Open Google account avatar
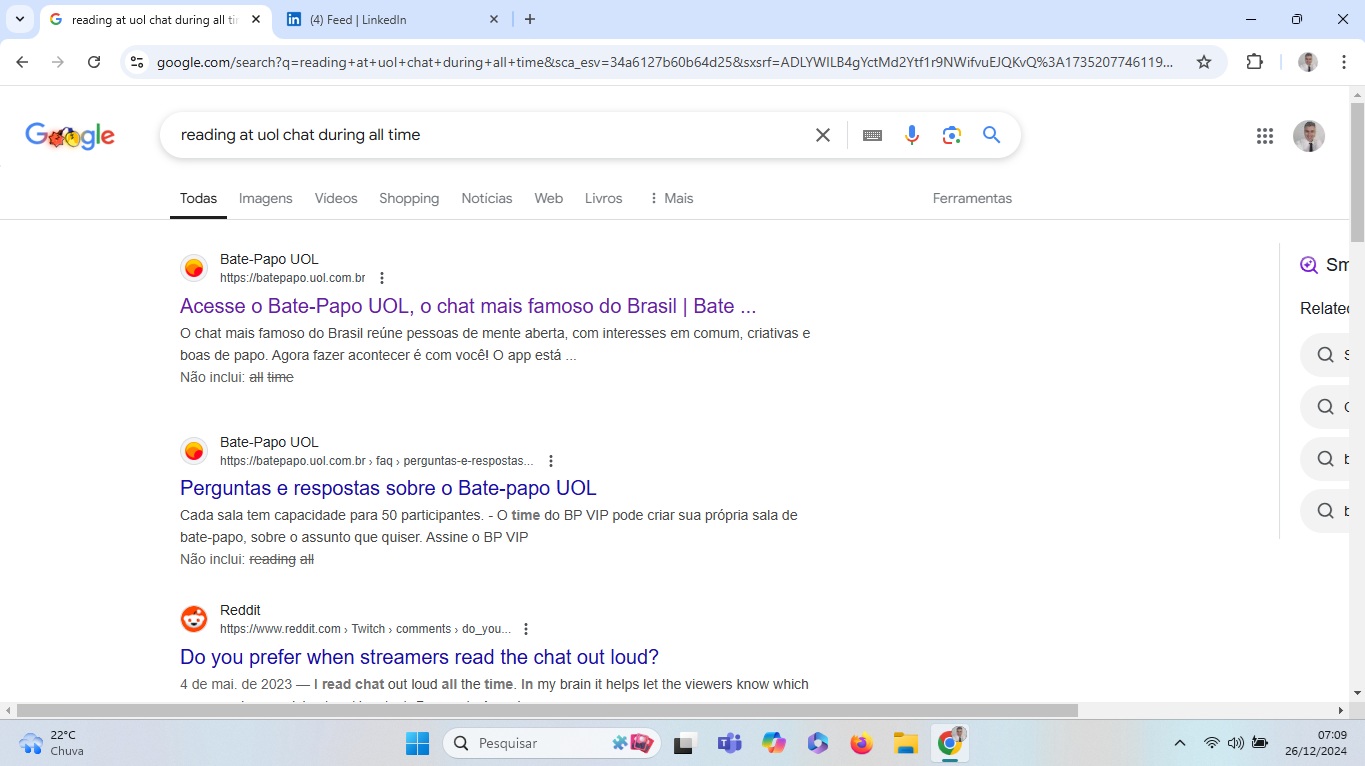This screenshot has height=766, width=1365. (x=1308, y=136)
